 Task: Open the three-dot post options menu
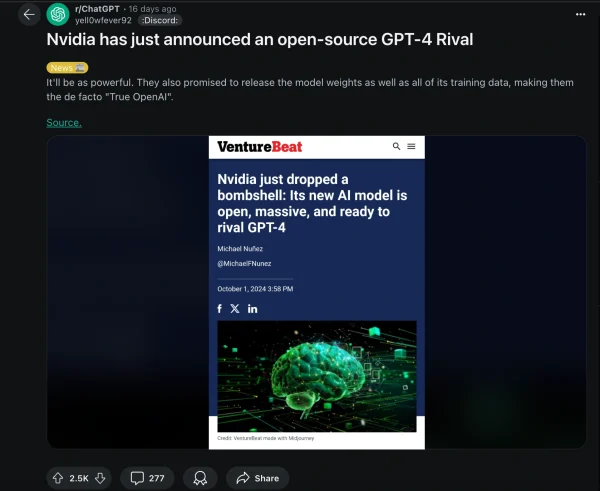[580, 14]
